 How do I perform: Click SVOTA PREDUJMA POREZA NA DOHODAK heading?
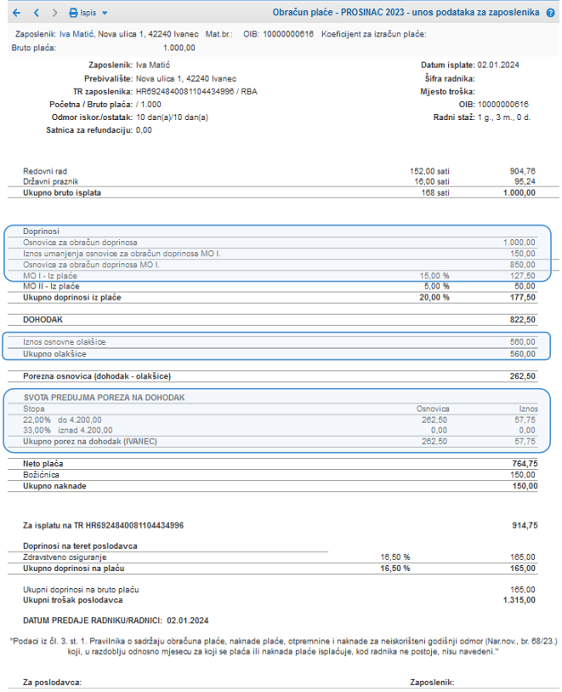[104, 398]
